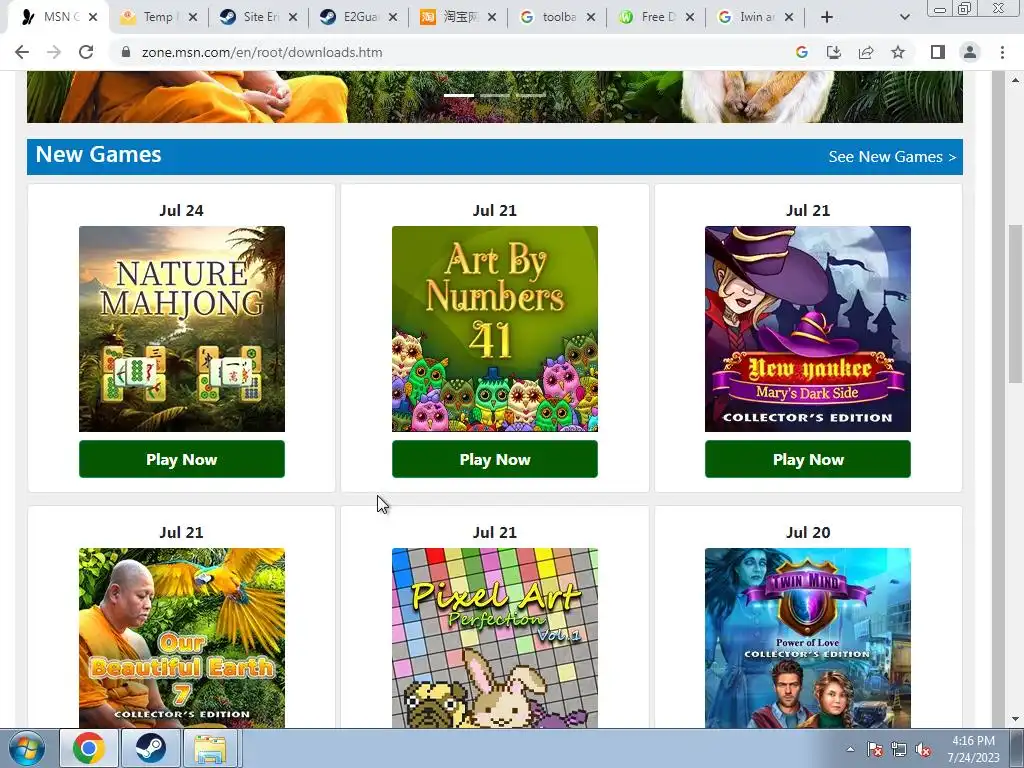Image resolution: width=1024 pixels, height=768 pixels.
Task: Bookmark this page with the star icon
Action: click(898, 52)
